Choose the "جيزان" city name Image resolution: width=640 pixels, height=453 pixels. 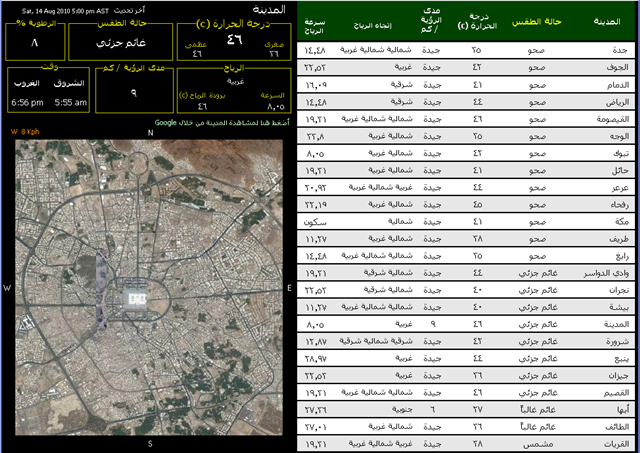tap(618, 376)
